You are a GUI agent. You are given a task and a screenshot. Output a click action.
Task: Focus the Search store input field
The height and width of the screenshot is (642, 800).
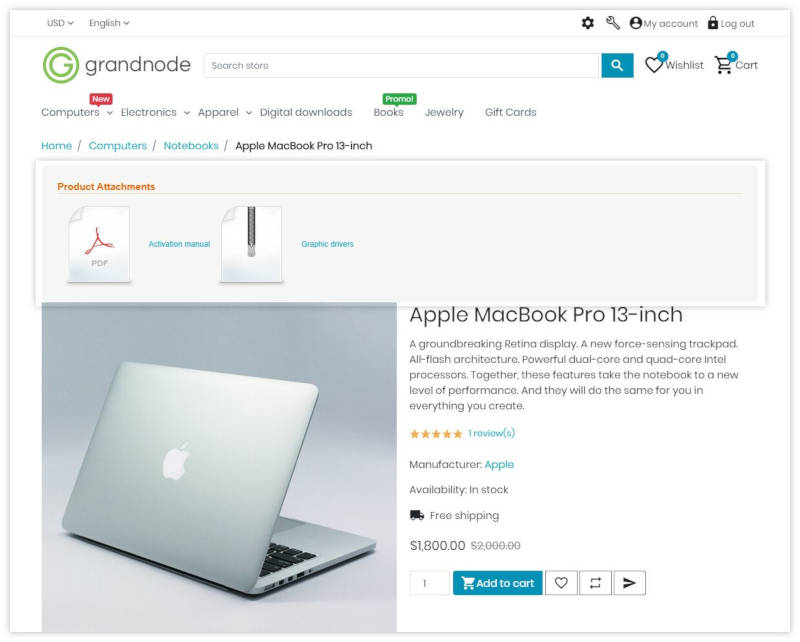pyautogui.click(x=402, y=65)
